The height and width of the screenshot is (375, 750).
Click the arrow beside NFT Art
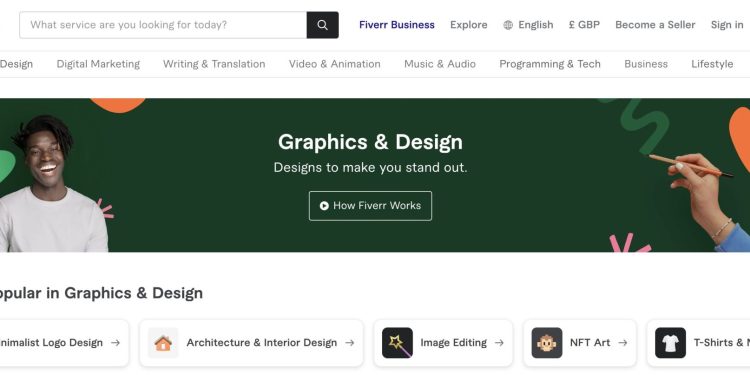tap(622, 342)
